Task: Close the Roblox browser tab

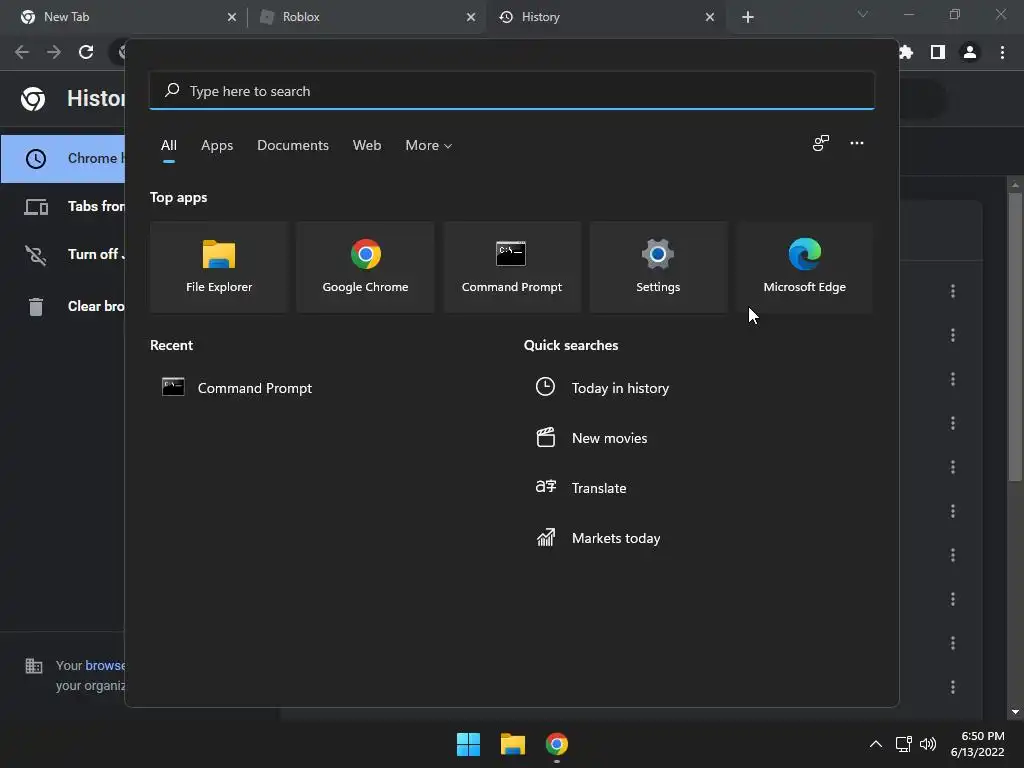Action: tap(471, 17)
